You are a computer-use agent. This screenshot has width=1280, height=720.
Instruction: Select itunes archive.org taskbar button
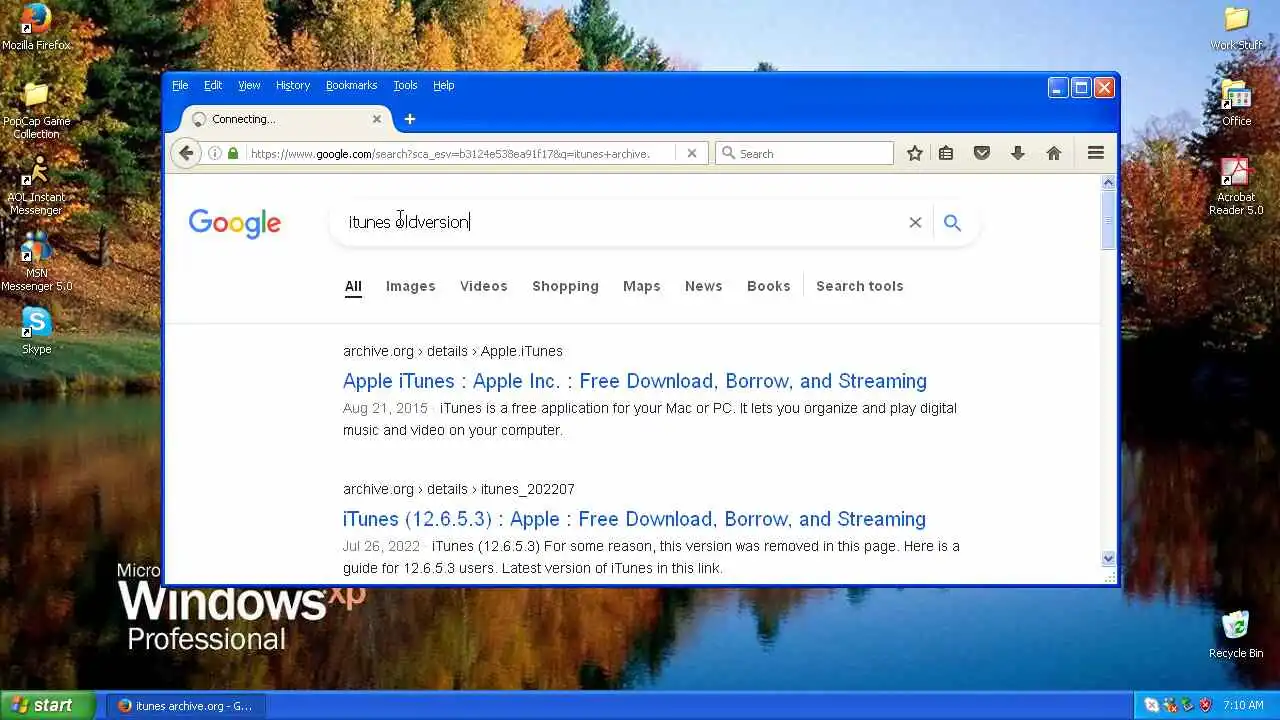coord(186,705)
